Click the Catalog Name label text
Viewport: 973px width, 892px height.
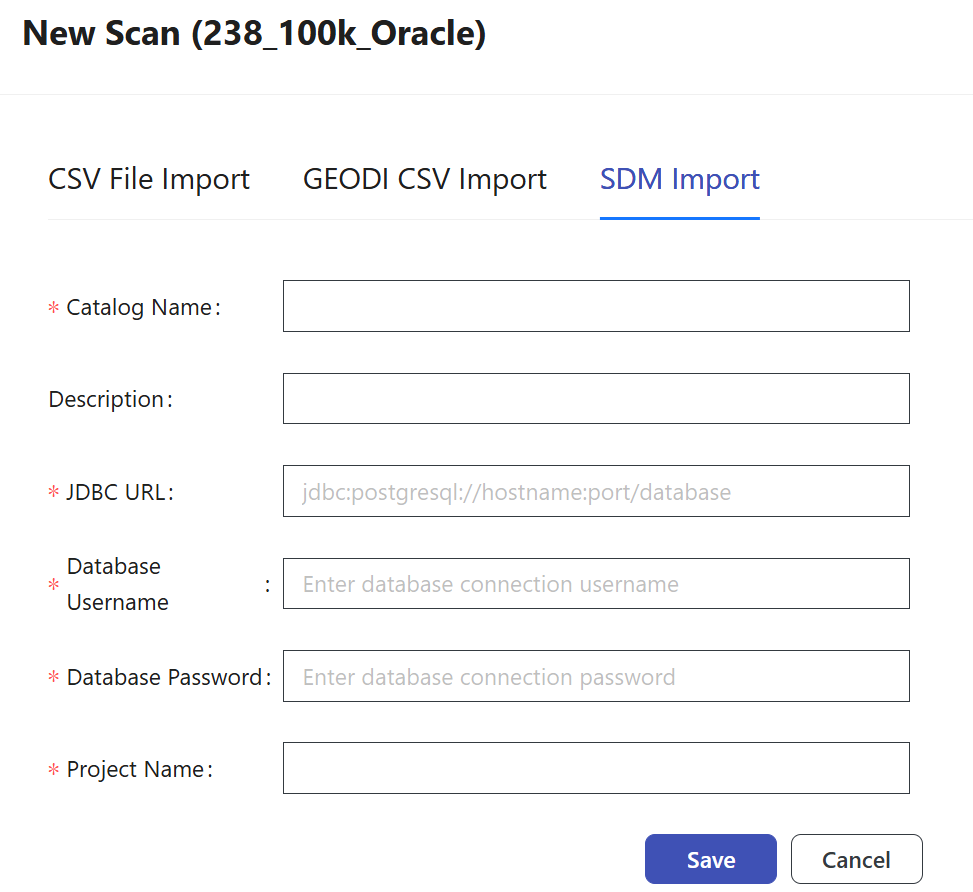pyautogui.click(x=139, y=308)
